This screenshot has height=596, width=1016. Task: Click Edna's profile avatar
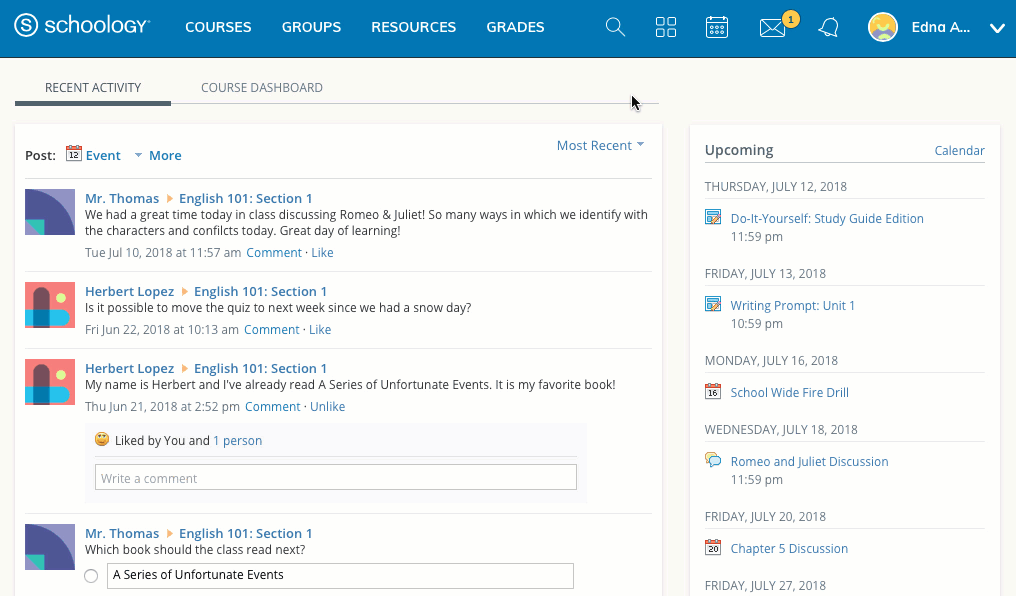tap(882, 28)
